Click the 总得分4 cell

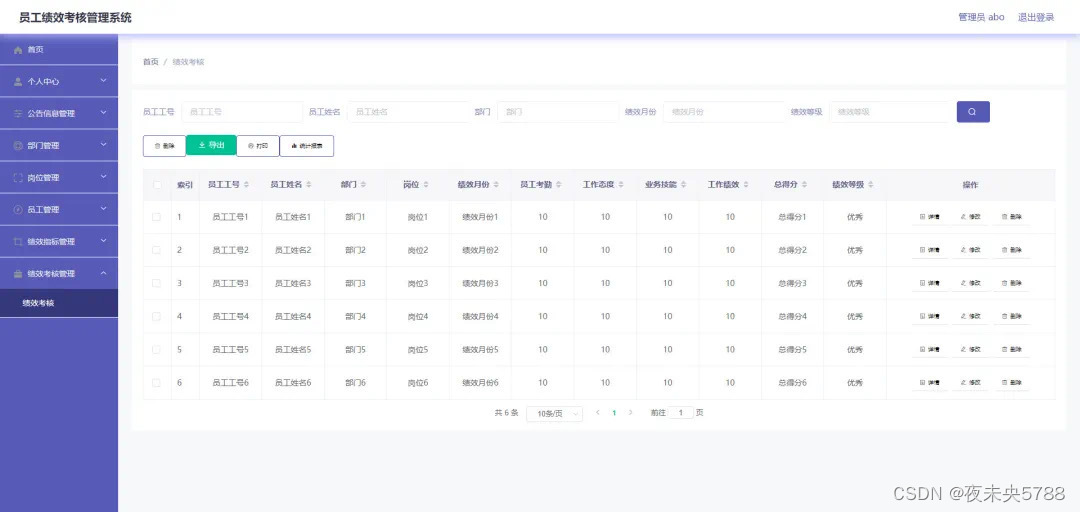click(792, 316)
